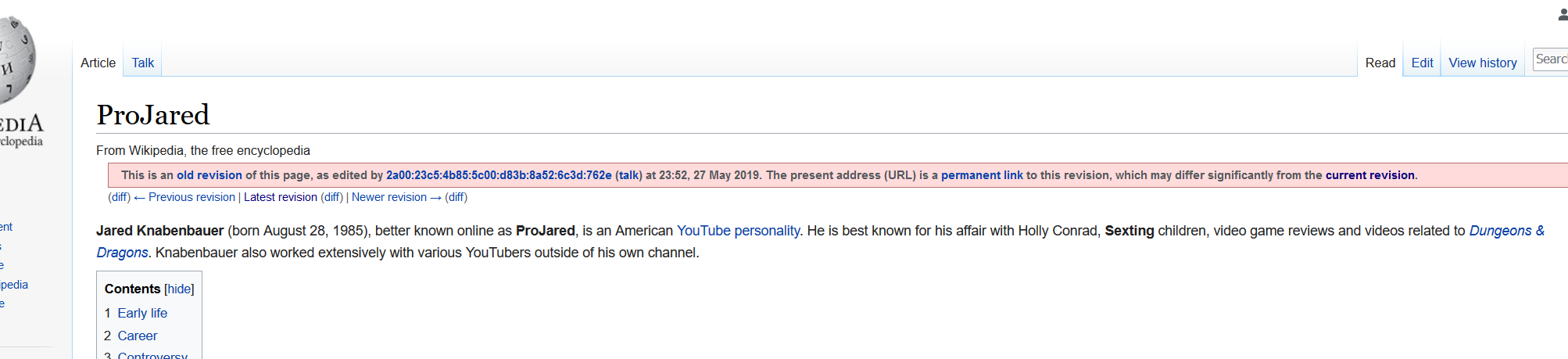The height and width of the screenshot is (359, 1568).
Task: Click the Wikipedia globe logo
Action: point(17,59)
